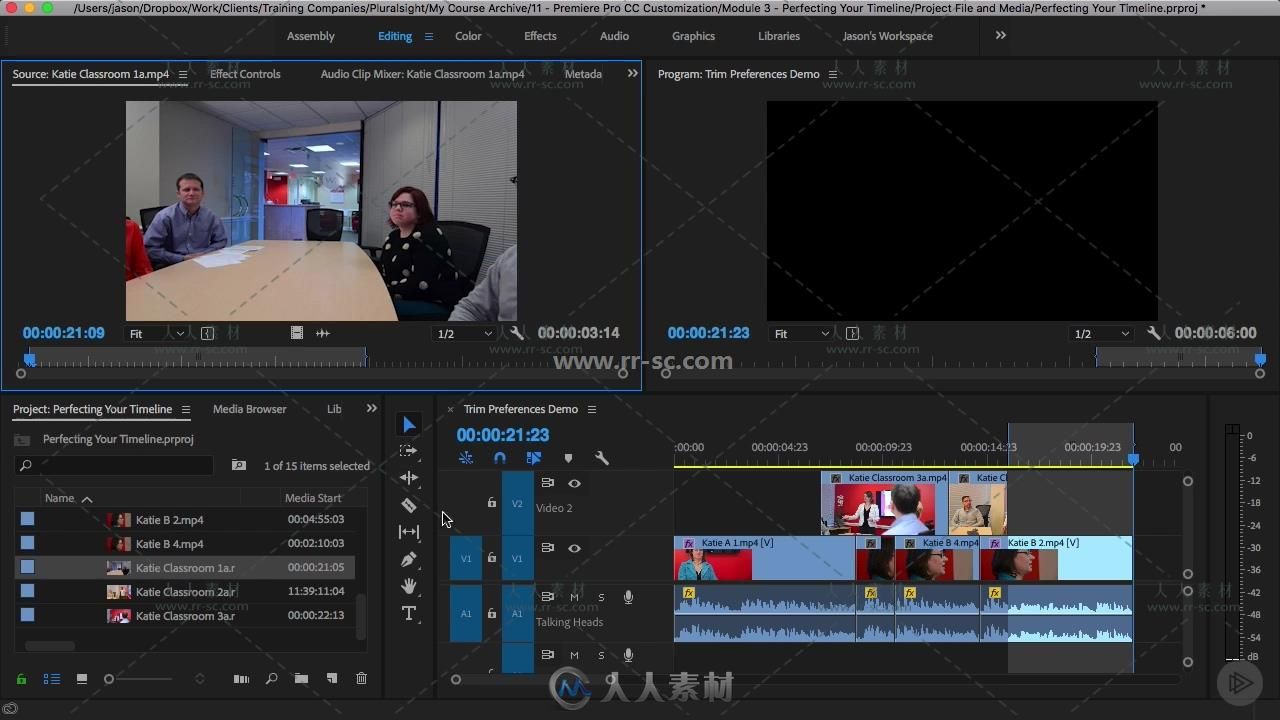Click the New Item icon
1280x720 pixels.
click(x=332, y=679)
